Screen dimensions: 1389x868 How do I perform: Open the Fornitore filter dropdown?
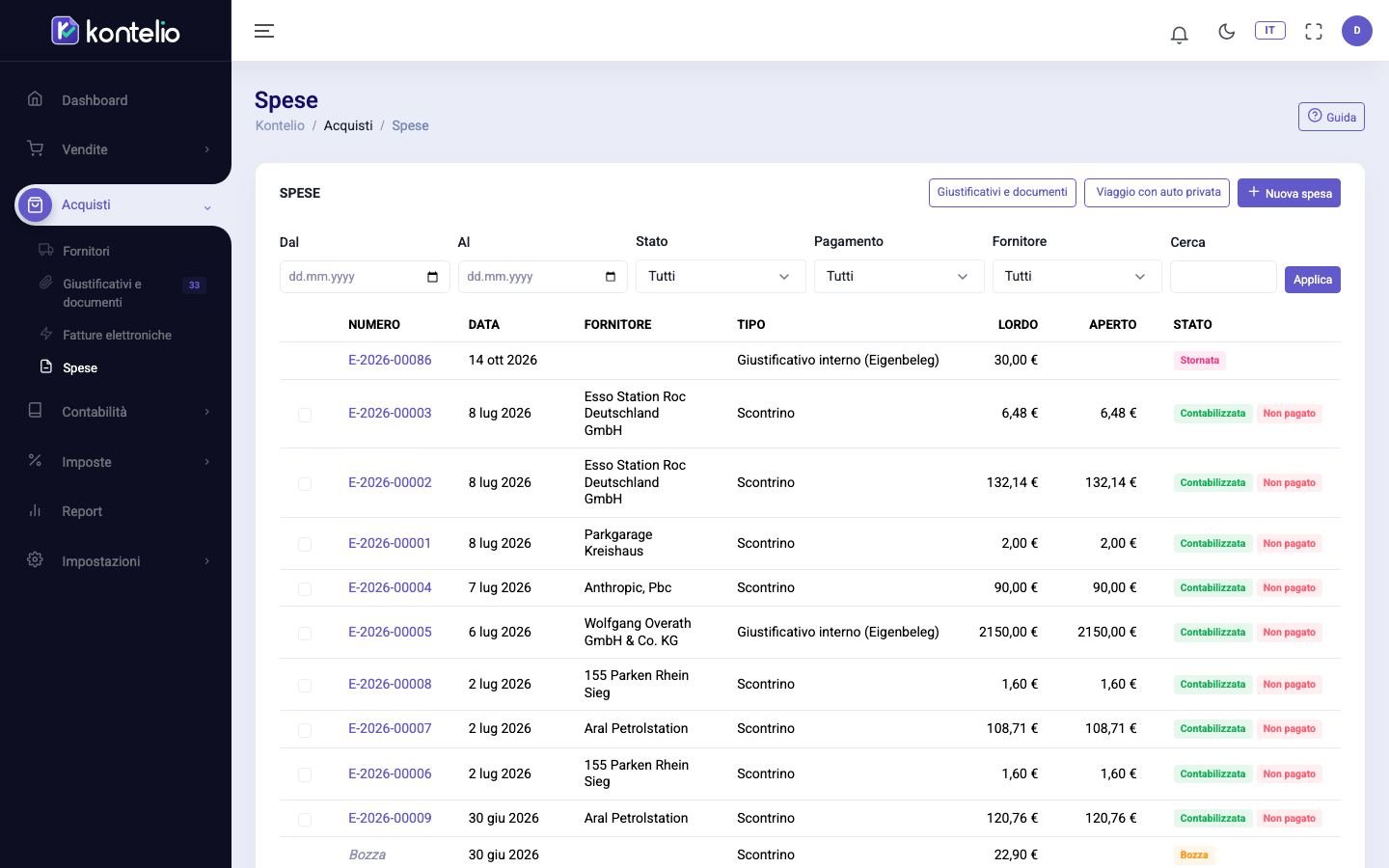[1077, 277]
